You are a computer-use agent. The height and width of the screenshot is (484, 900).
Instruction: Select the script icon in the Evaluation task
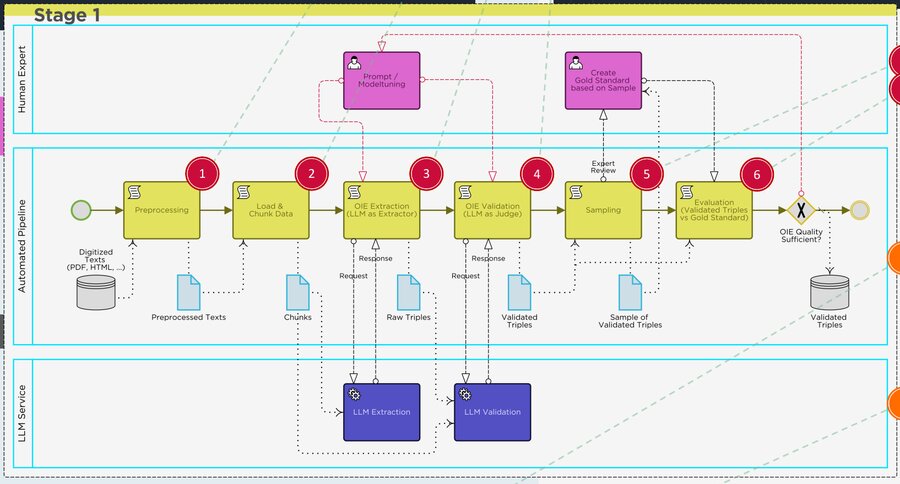click(686, 192)
